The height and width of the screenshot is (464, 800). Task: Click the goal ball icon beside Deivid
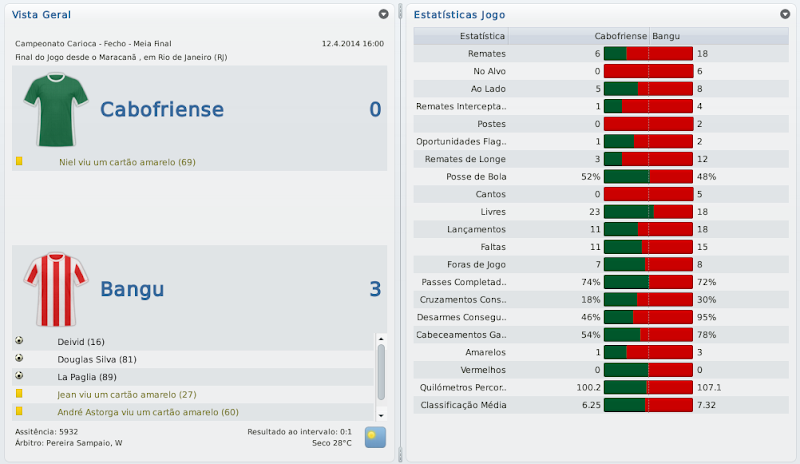tap(19, 341)
